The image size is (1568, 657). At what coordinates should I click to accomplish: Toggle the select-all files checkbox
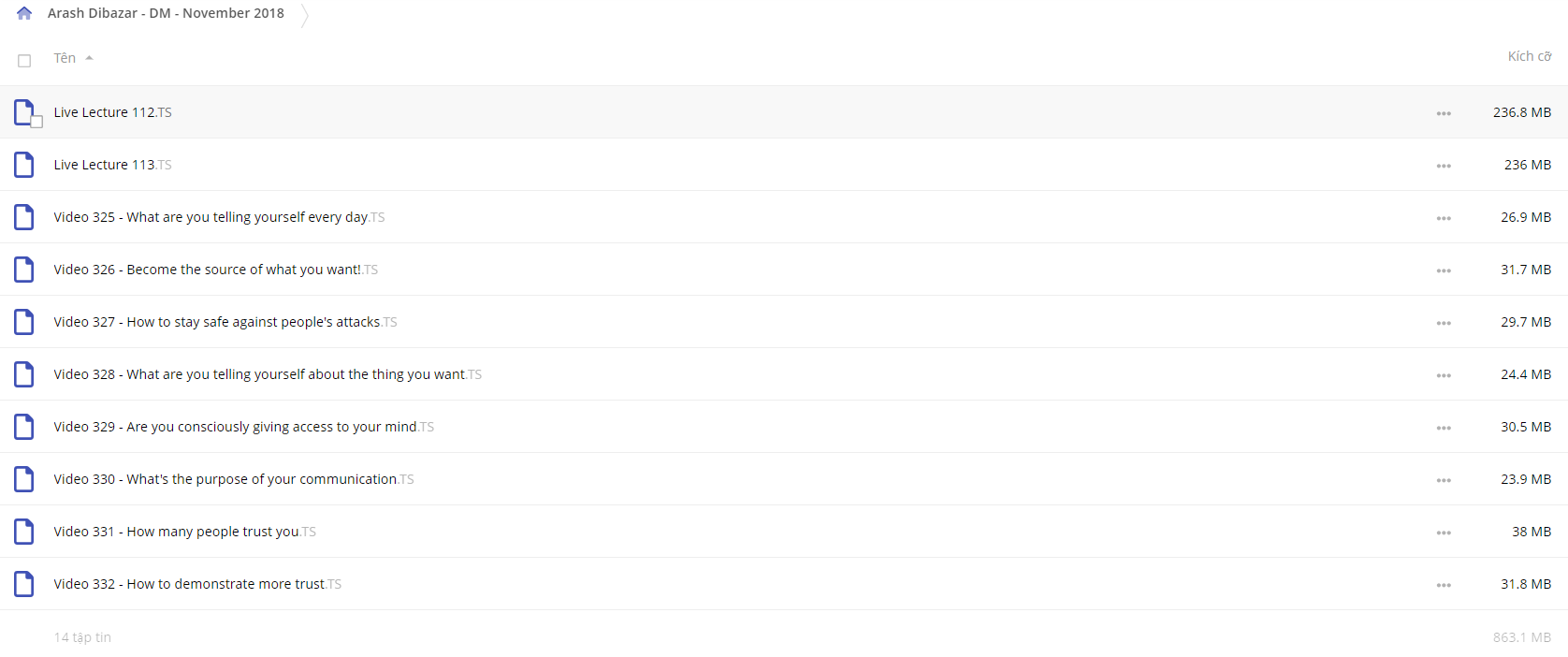click(x=24, y=61)
